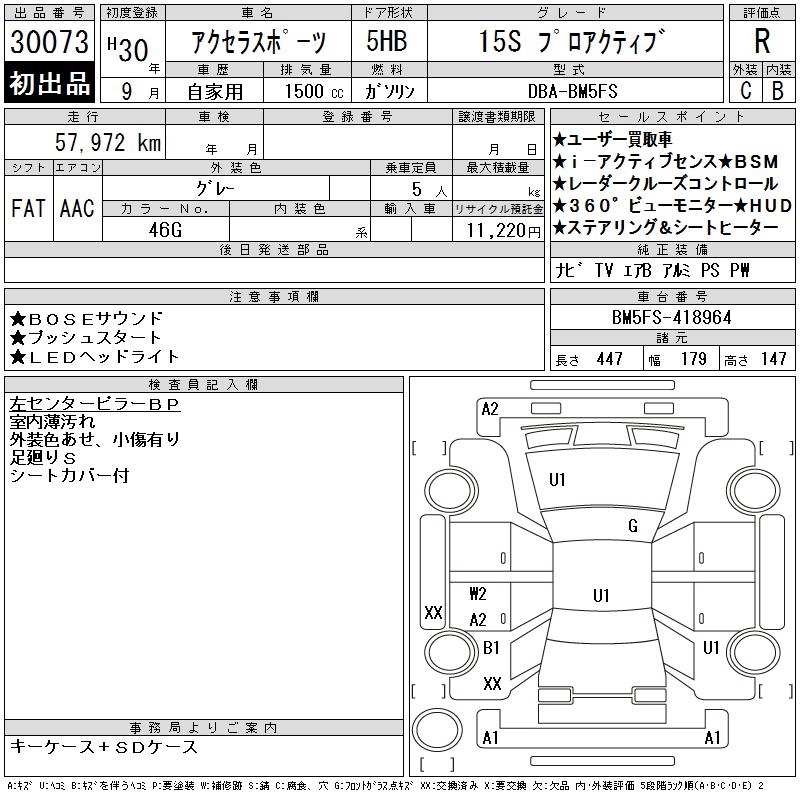Select the grade "15S プロアクティブ"
The image size is (800, 800).
(x=572, y=41)
